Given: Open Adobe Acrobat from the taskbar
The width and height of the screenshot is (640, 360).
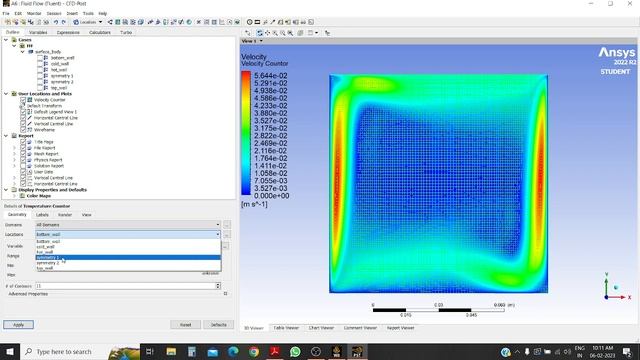Looking at the screenshot, I should tap(275, 351).
